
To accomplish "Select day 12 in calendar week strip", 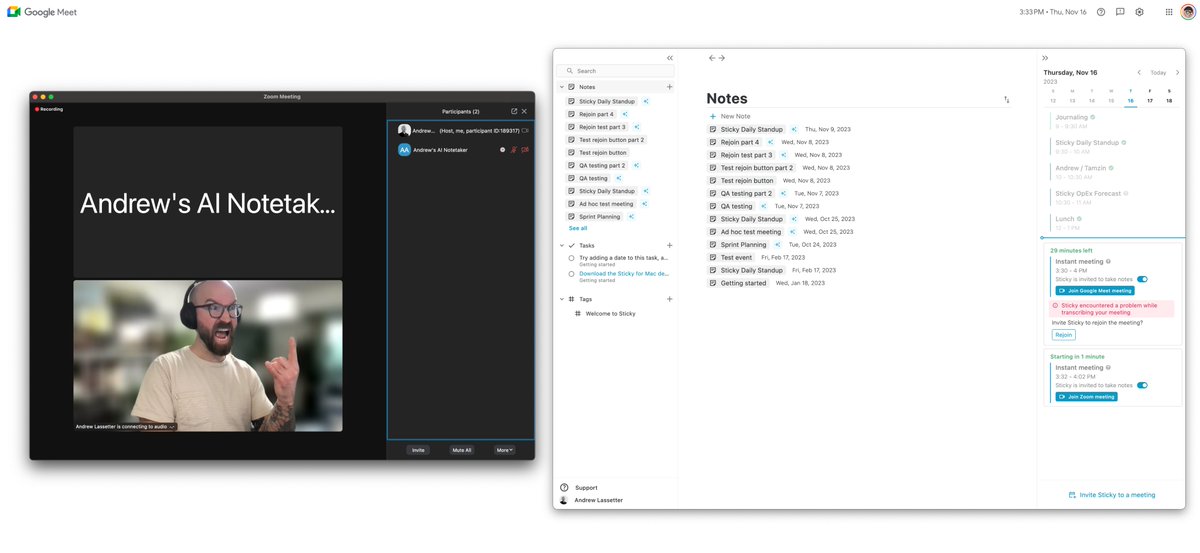I will pyautogui.click(x=1053, y=100).
